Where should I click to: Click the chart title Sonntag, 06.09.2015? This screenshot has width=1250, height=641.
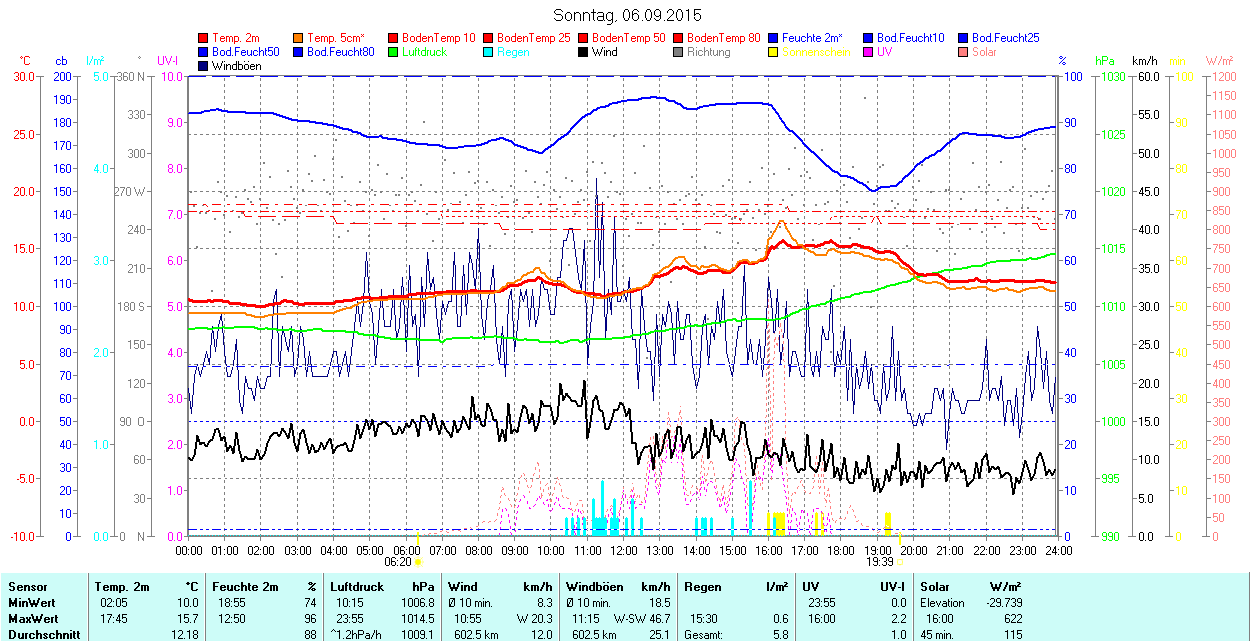click(627, 15)
